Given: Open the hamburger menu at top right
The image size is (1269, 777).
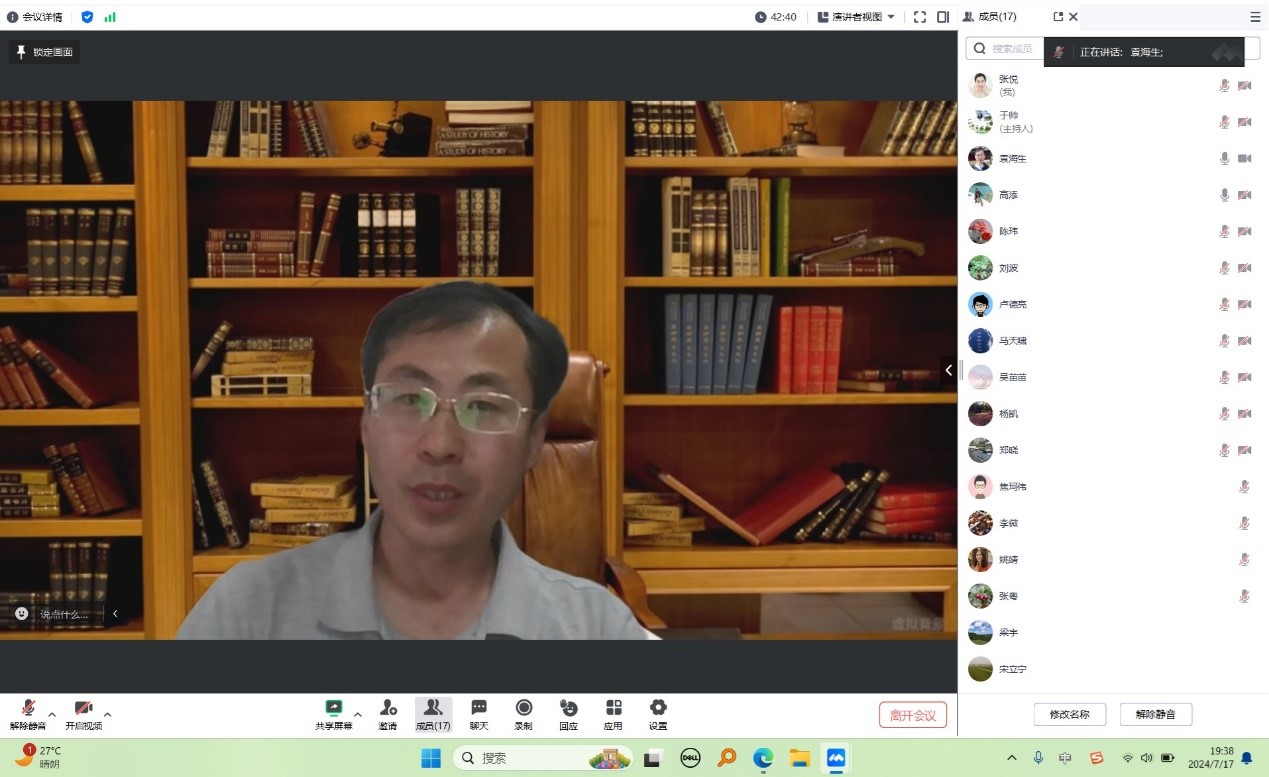Looking at the screenshot, I should pos(1255,17).
